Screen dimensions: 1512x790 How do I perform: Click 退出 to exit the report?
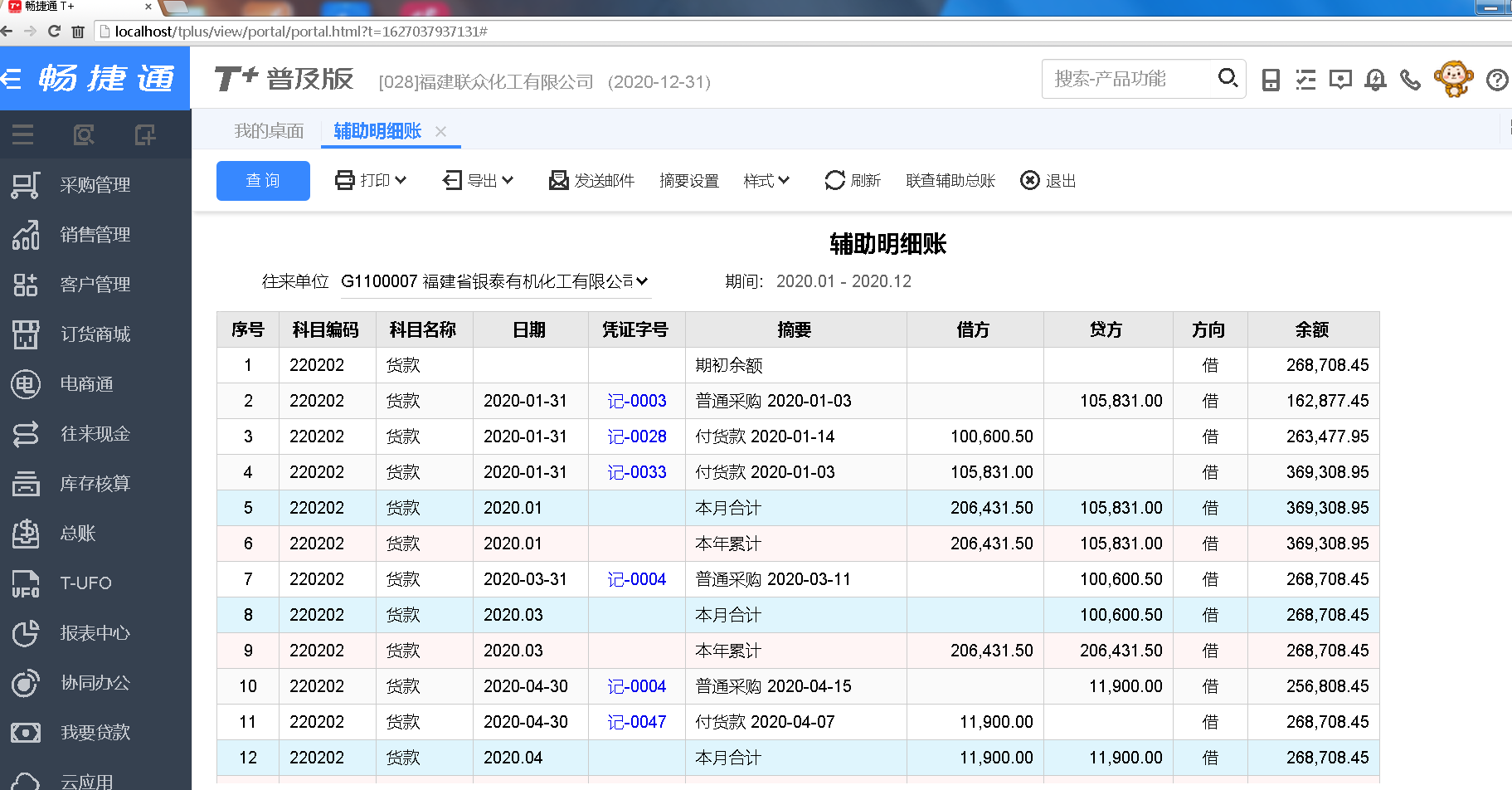click(1048, 180)
